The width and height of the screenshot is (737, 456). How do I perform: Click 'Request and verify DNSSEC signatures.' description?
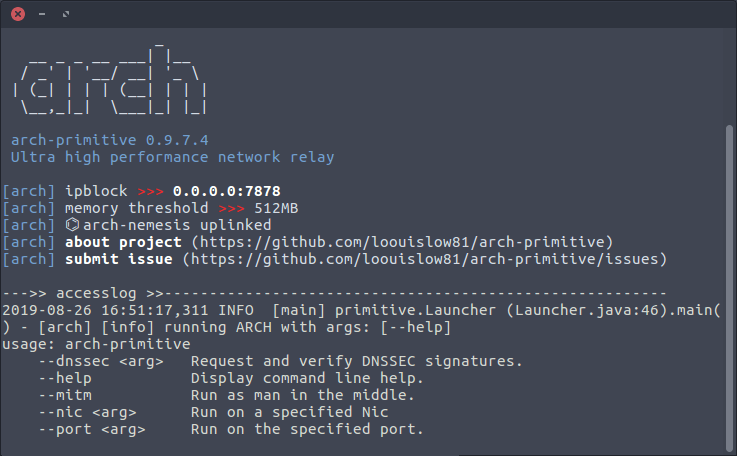point(357,362)
